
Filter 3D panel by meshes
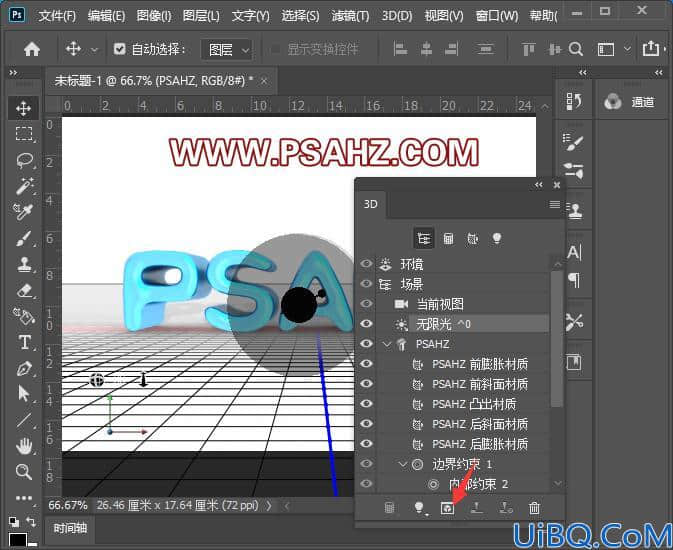point(448,238)
